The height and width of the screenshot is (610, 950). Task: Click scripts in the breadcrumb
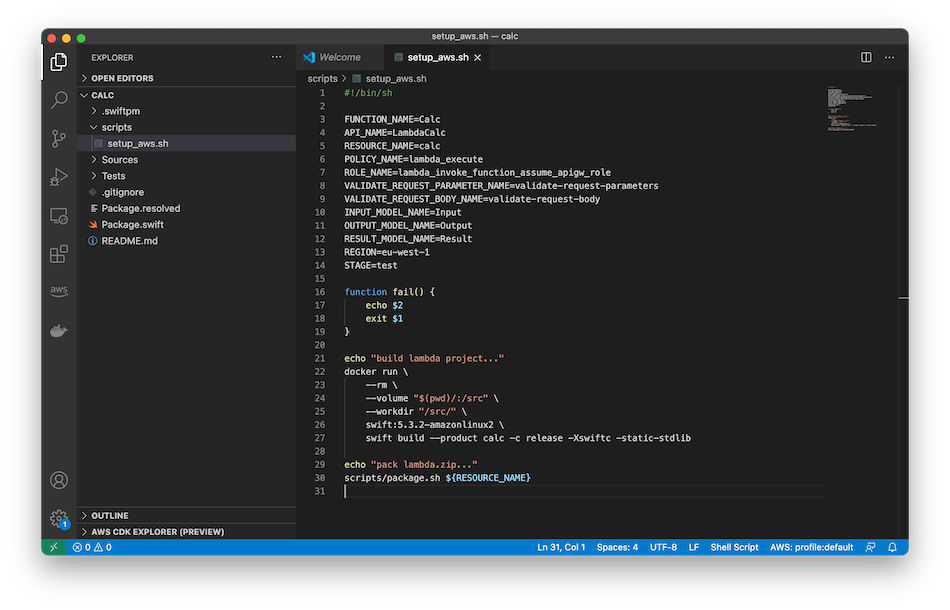point(322,79)
